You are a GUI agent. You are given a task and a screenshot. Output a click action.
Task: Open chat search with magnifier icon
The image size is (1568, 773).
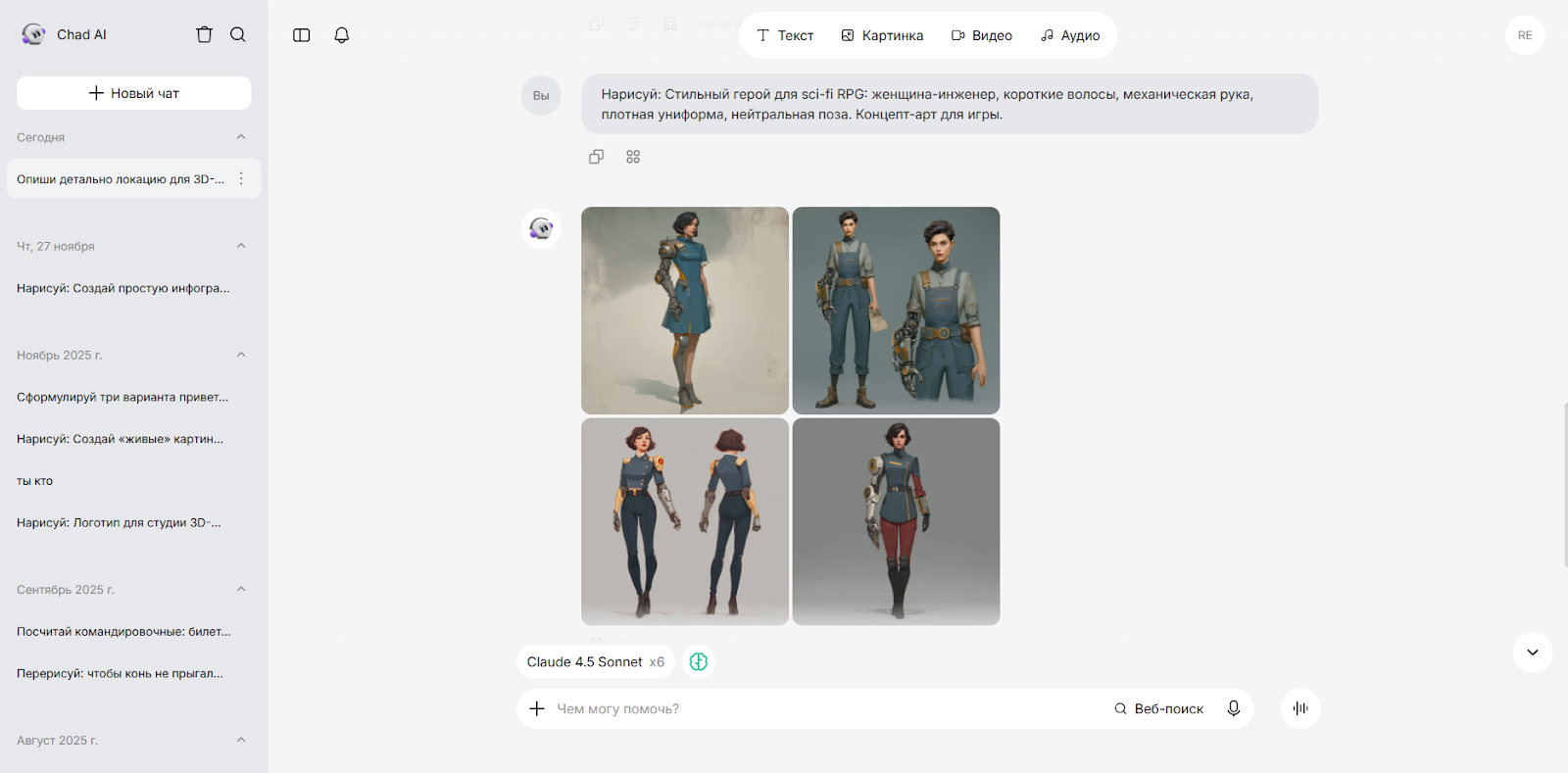[238, 34]
